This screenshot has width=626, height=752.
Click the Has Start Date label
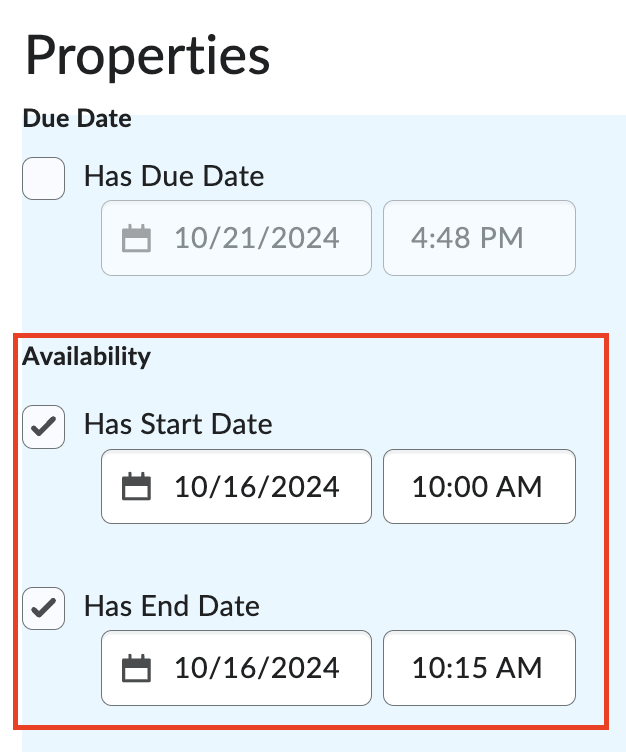coord(178,424)
